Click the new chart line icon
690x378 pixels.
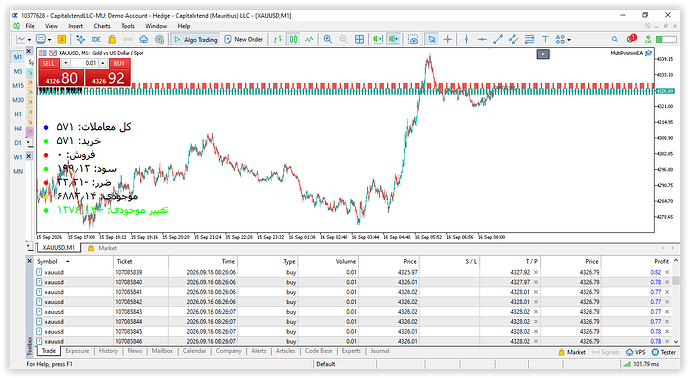click(x=21, y=39)
